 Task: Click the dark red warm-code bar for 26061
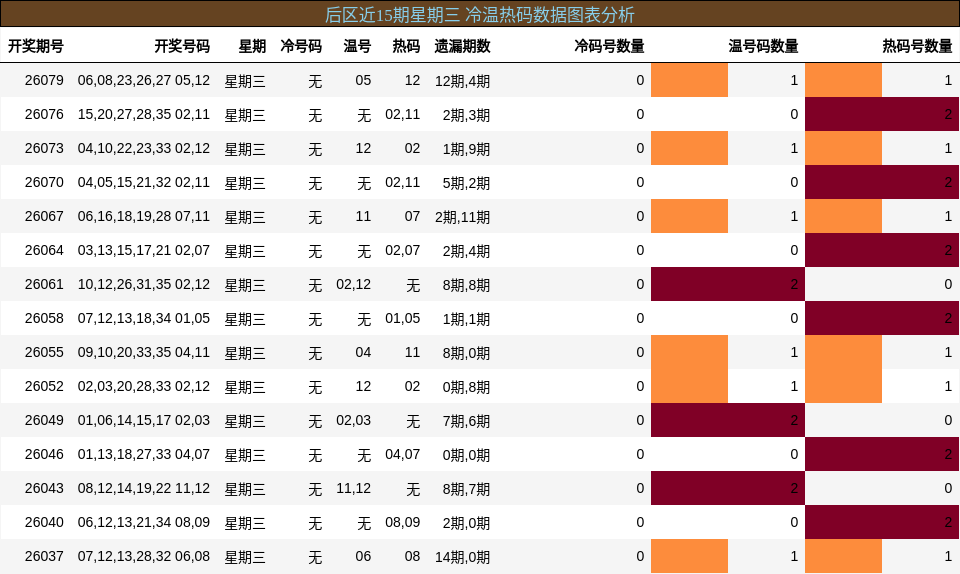(727, 284)
